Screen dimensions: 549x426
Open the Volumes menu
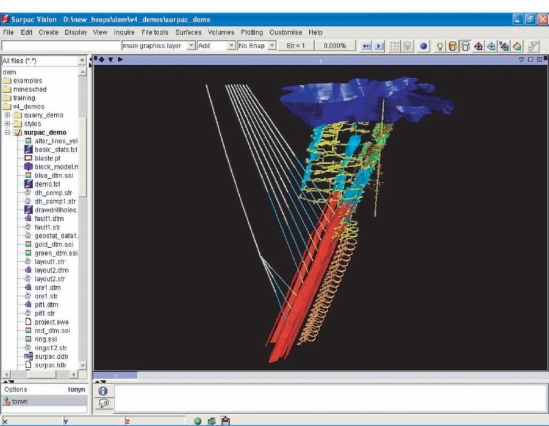[221, 32]
